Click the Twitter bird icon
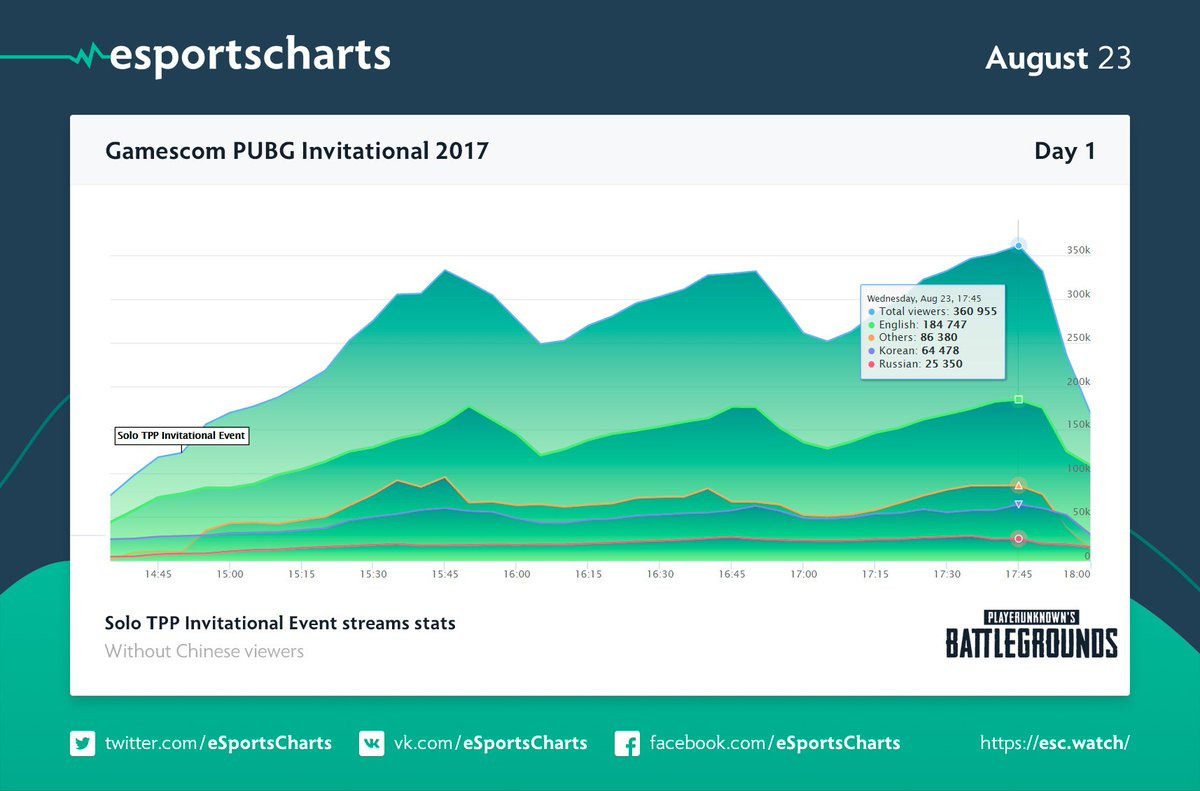This screenshot has height=791, width=1200. [x=82, y=743]
